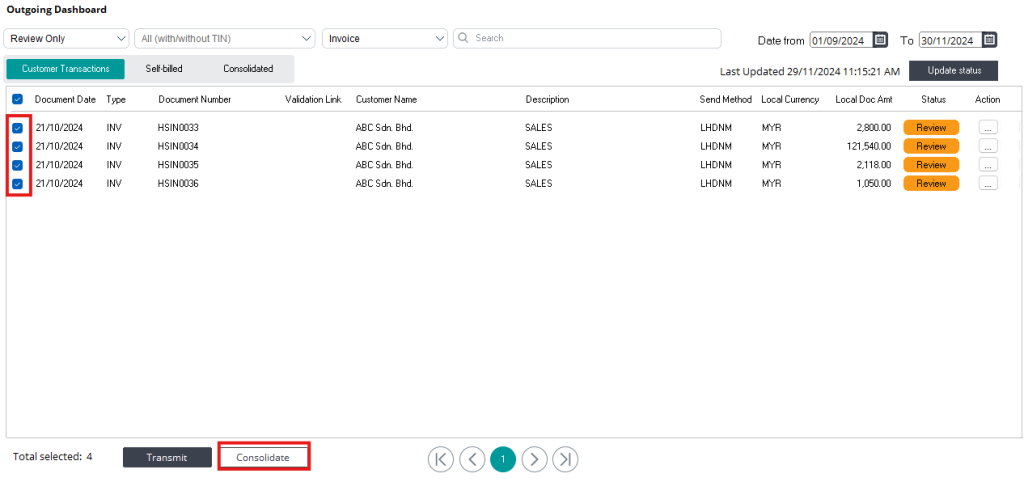Click the search magnifier icon
1024x482 pixels.
[x=464, y=38]
